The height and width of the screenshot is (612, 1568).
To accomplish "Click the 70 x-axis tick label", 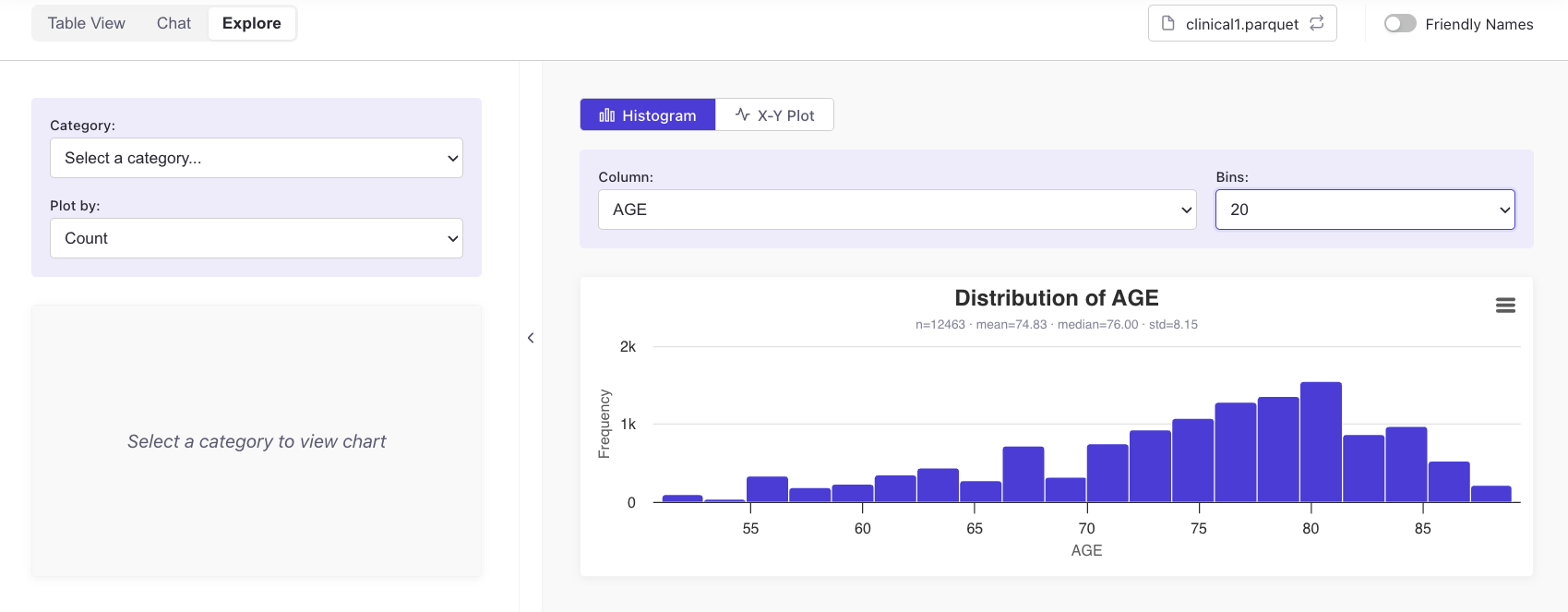I will tap(1087, 529).
